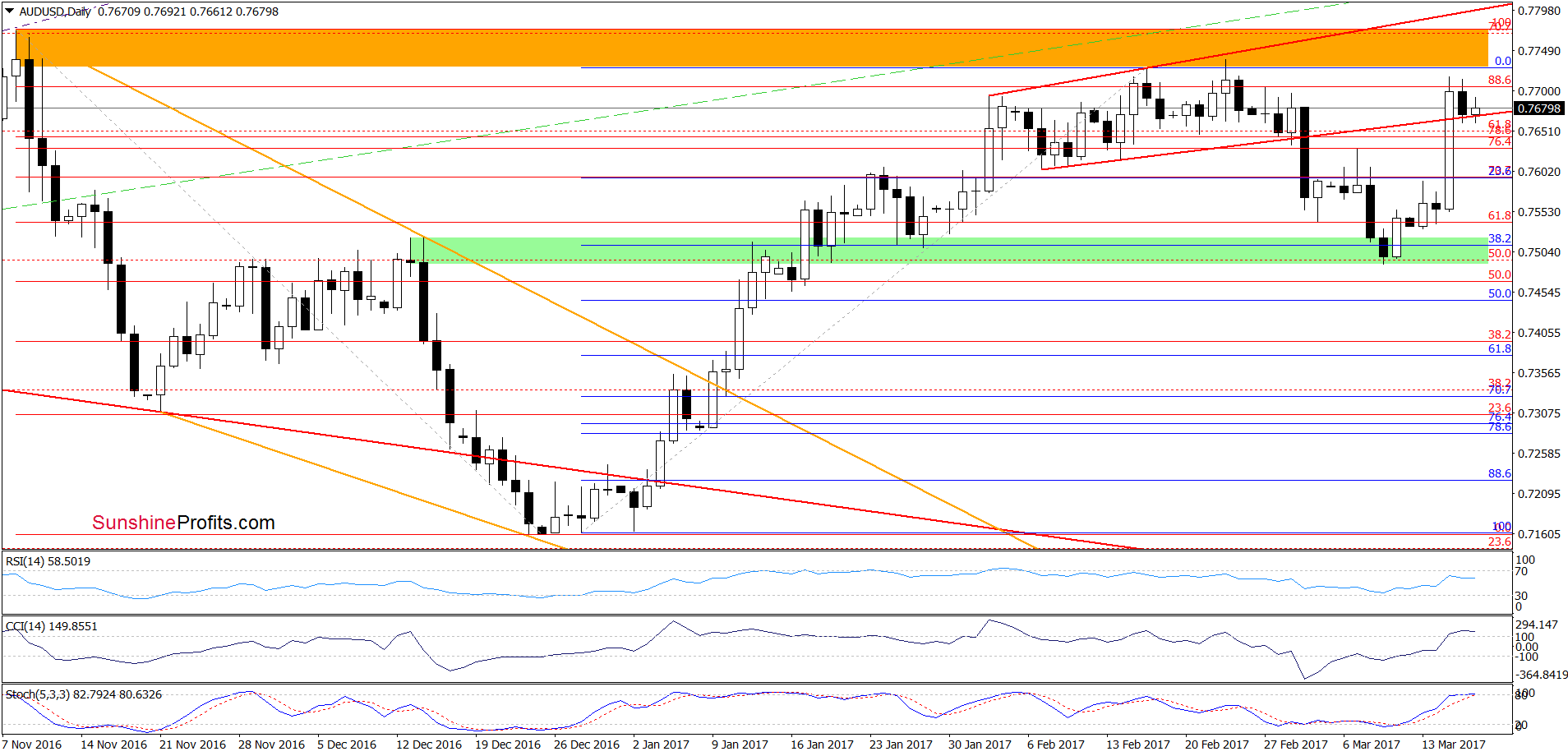The height and width of the screenshot is (756, 1568).
Task: Click the 7 Nov 2016 date label
Action: click(32, 744)
